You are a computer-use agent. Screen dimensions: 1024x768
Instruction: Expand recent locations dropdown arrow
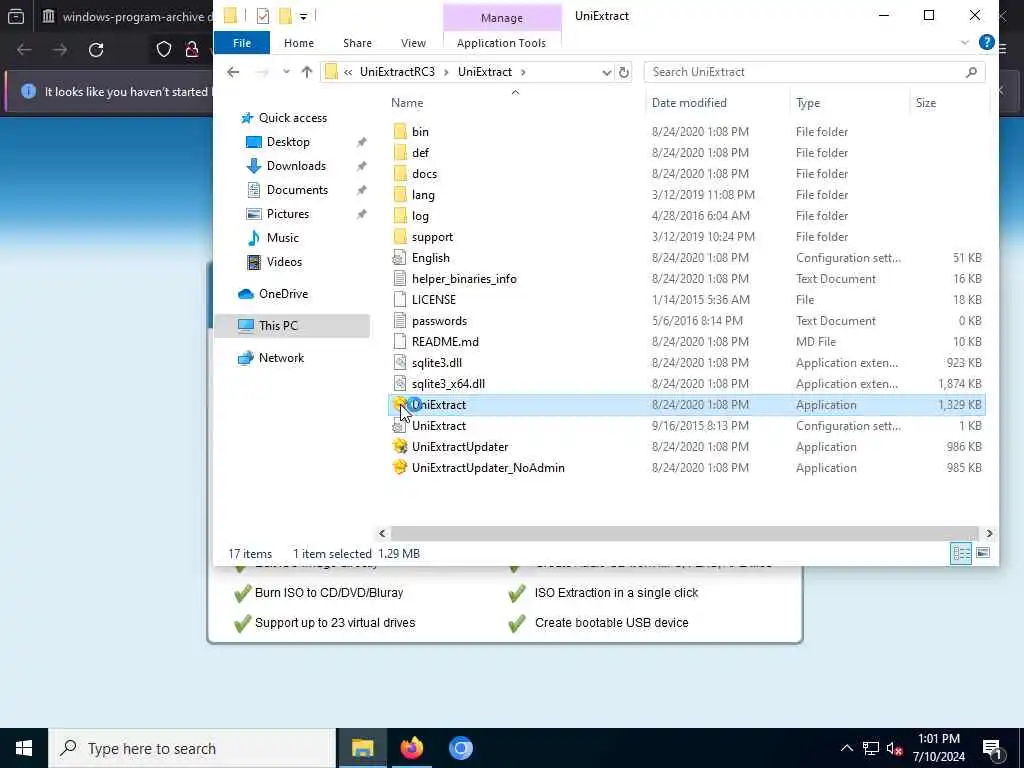[286, 72]
